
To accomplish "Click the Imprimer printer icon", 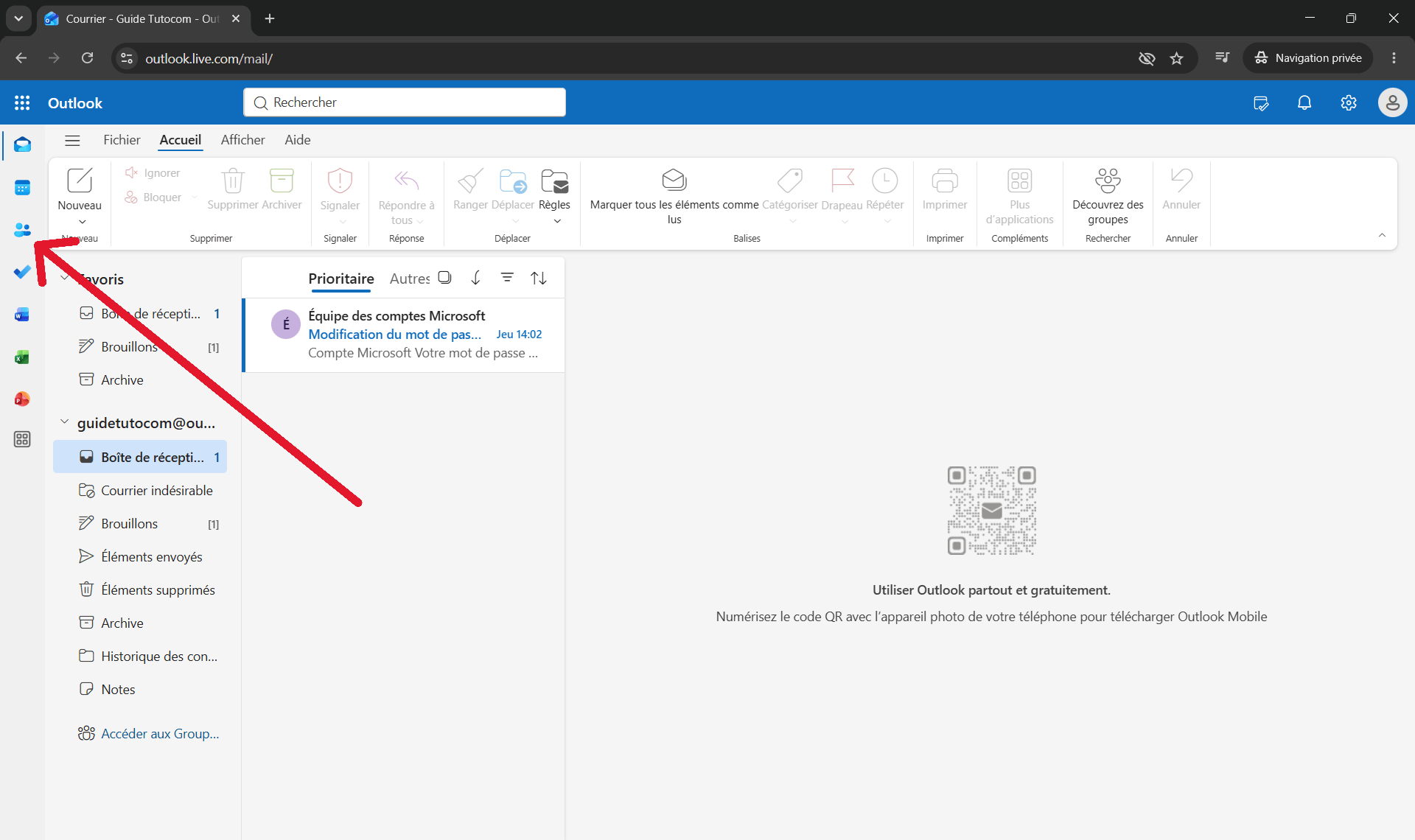I will coord(945,180).
